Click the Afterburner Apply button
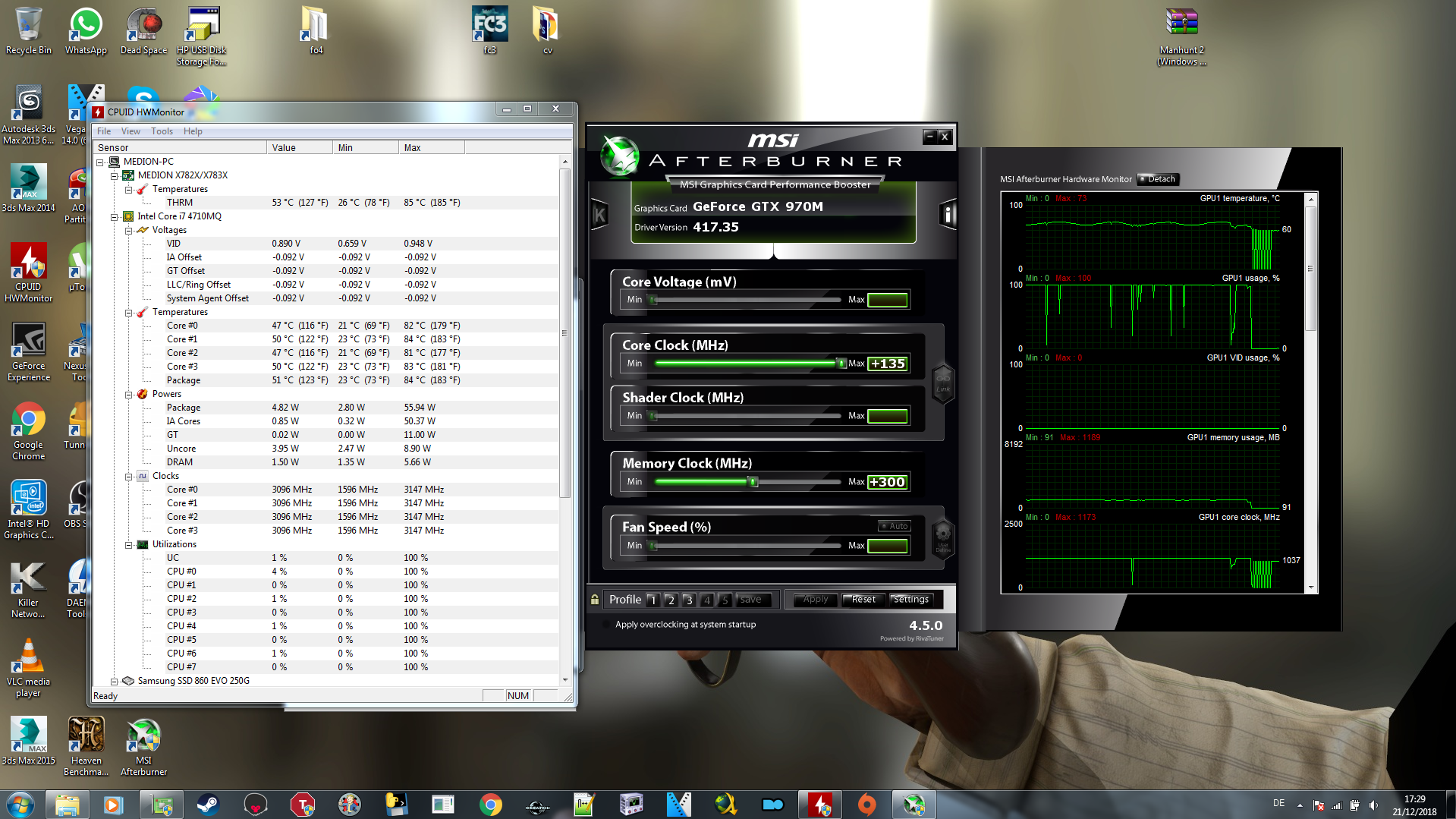This screenshot has width=1456, height=819. coord(816,600)
